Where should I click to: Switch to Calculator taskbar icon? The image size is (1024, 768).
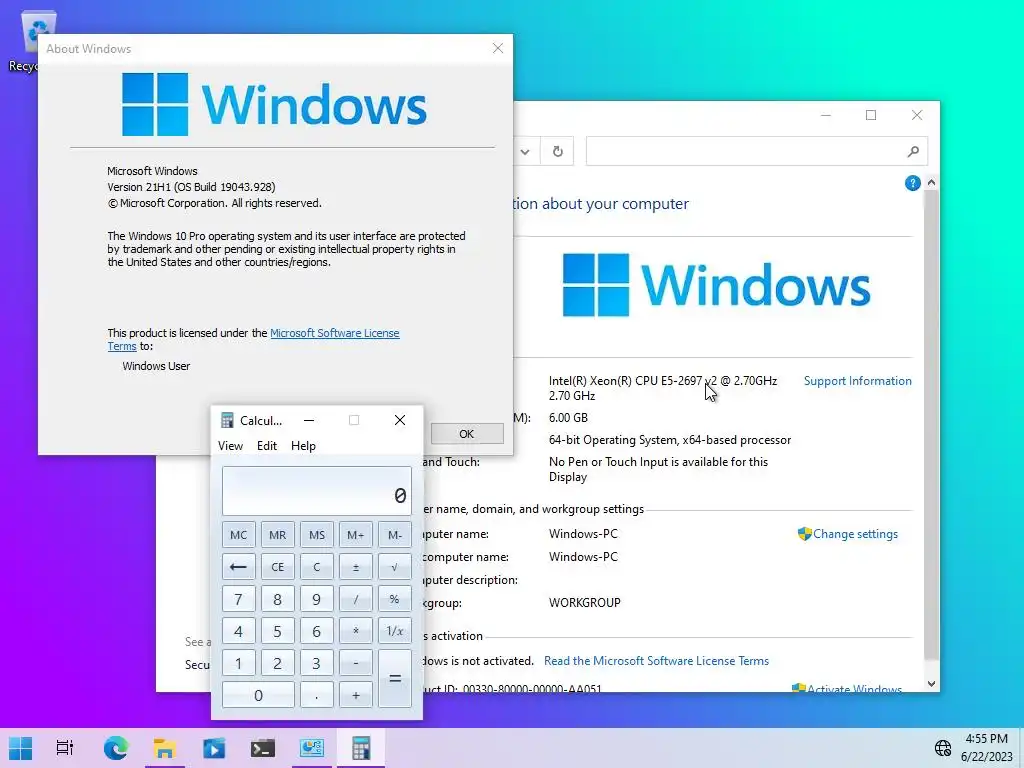point(360,748)
